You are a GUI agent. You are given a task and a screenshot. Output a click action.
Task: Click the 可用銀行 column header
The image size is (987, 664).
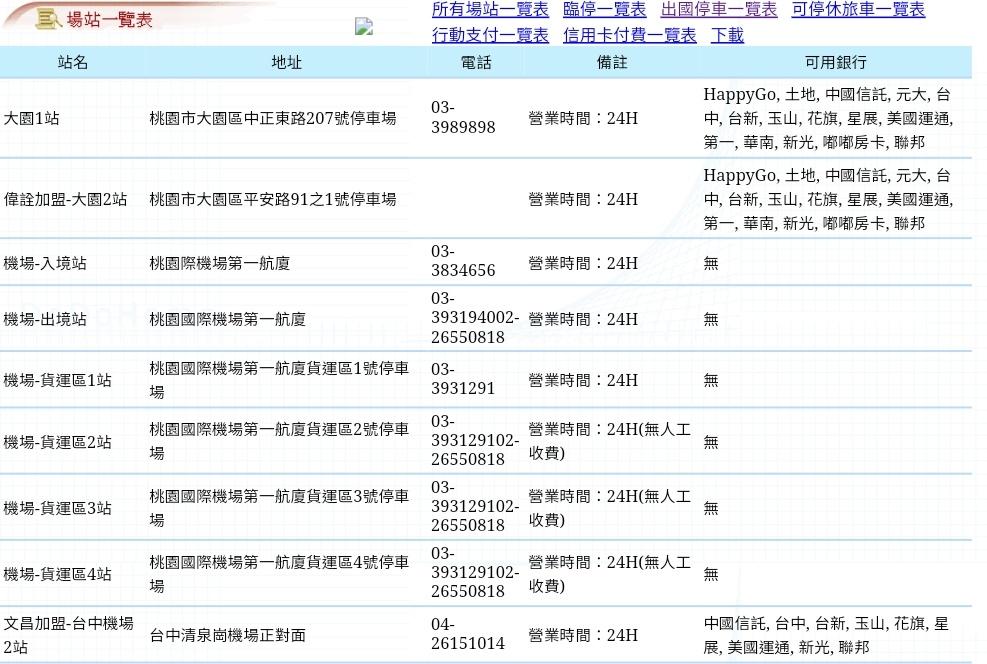835,62
